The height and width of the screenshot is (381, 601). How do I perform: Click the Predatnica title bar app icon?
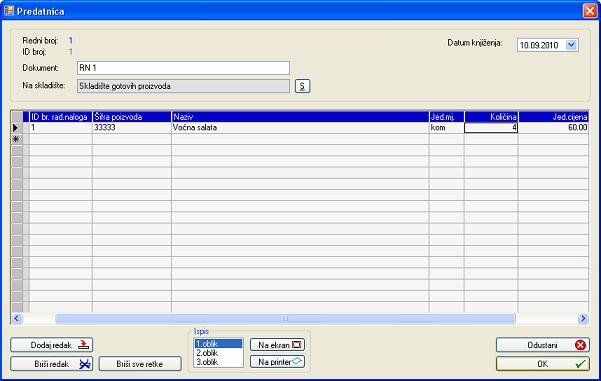8,11
